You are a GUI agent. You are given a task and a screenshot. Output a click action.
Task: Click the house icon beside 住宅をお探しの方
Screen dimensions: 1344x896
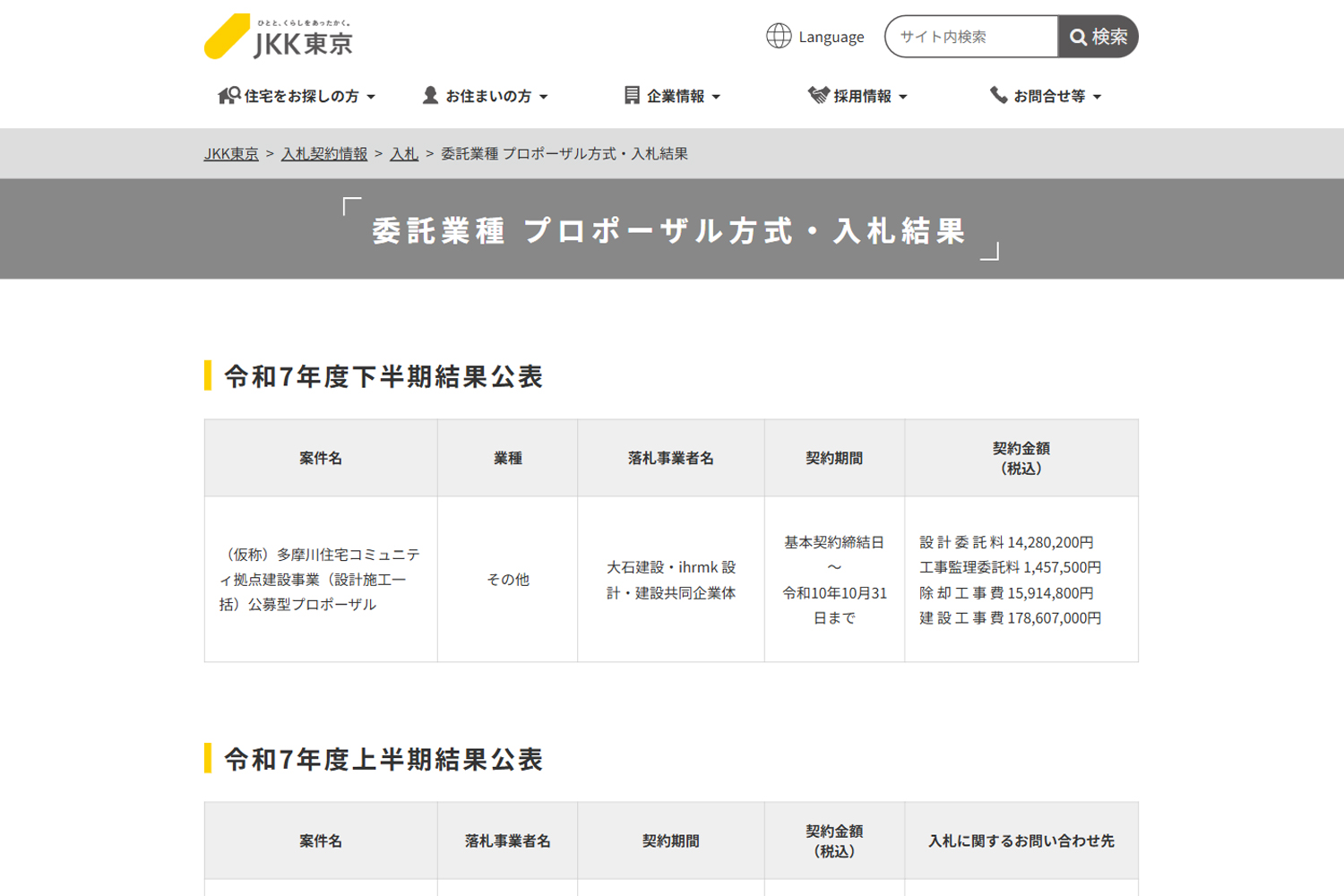[228, 96]
